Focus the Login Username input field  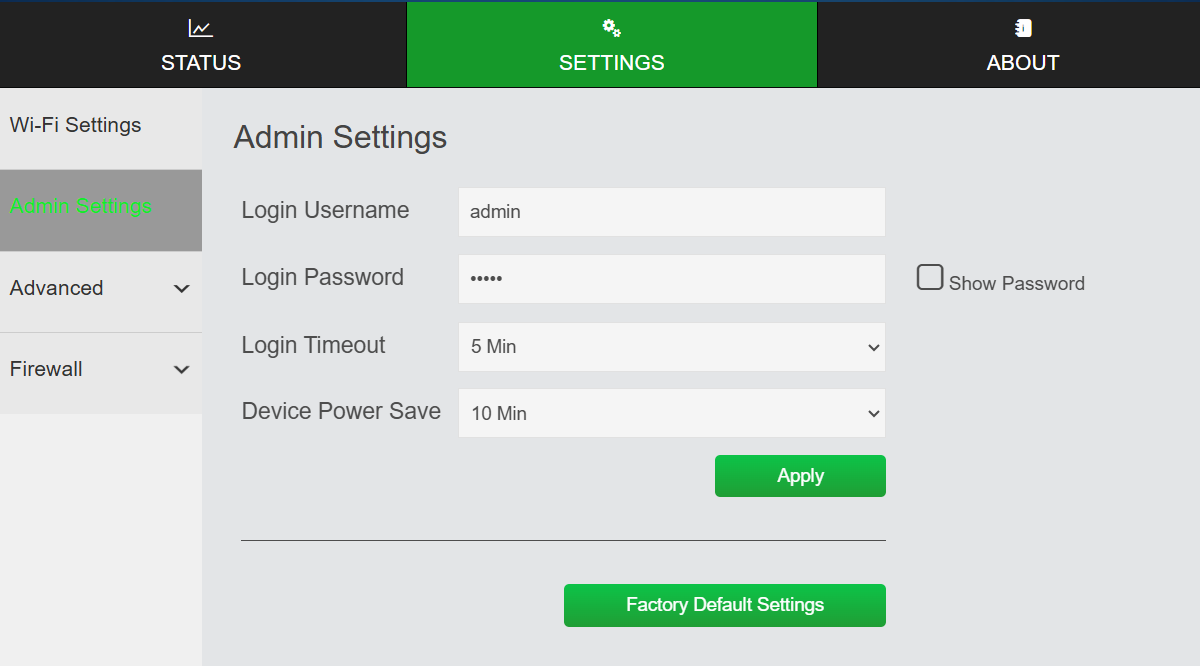[x=671, y=212]
